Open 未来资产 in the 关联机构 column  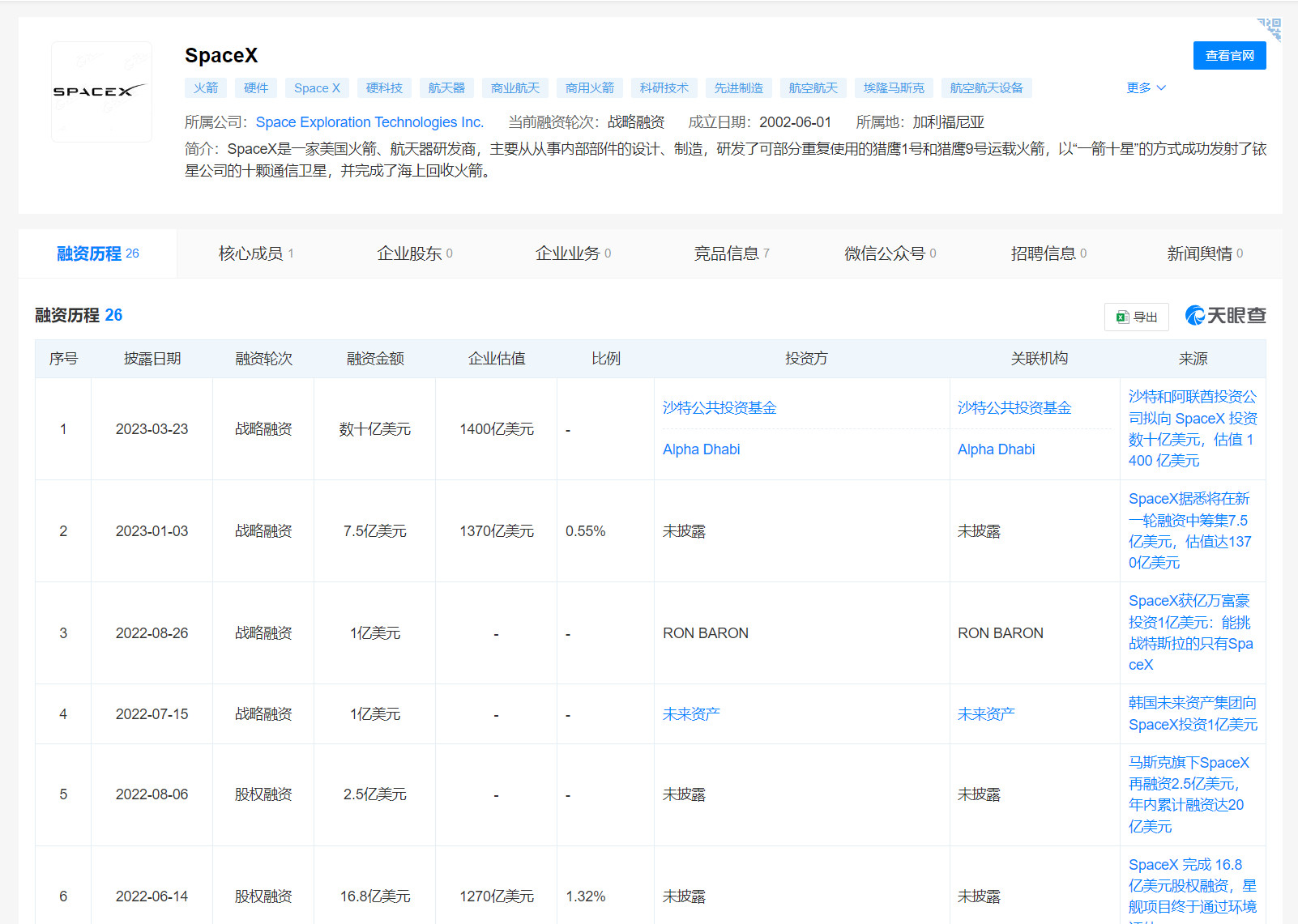[x=986, y=714]
